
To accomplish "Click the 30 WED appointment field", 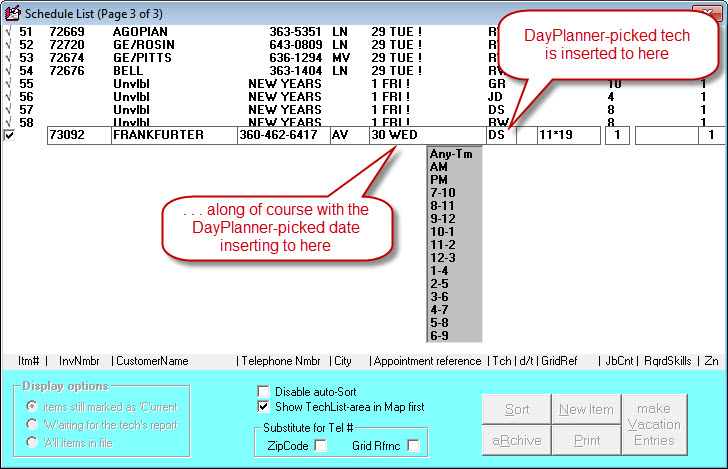I will click(425, 135).
